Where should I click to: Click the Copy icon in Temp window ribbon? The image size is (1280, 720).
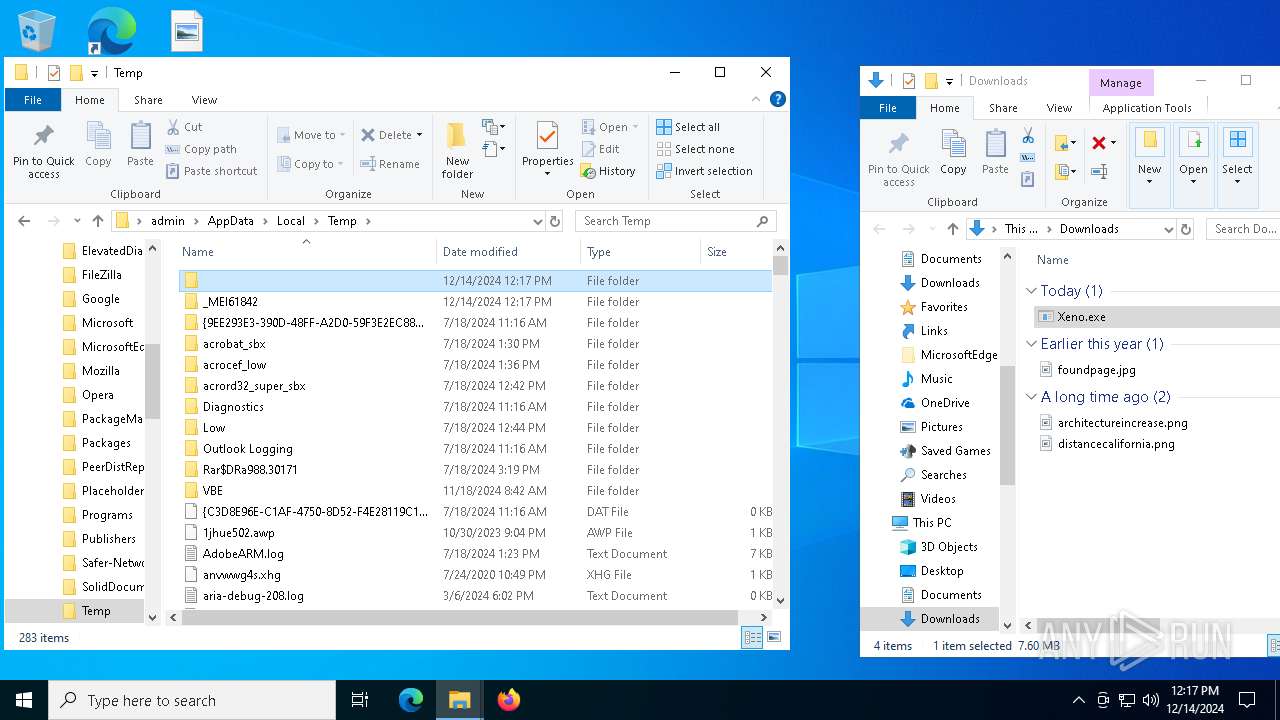[x=98, y=145]
